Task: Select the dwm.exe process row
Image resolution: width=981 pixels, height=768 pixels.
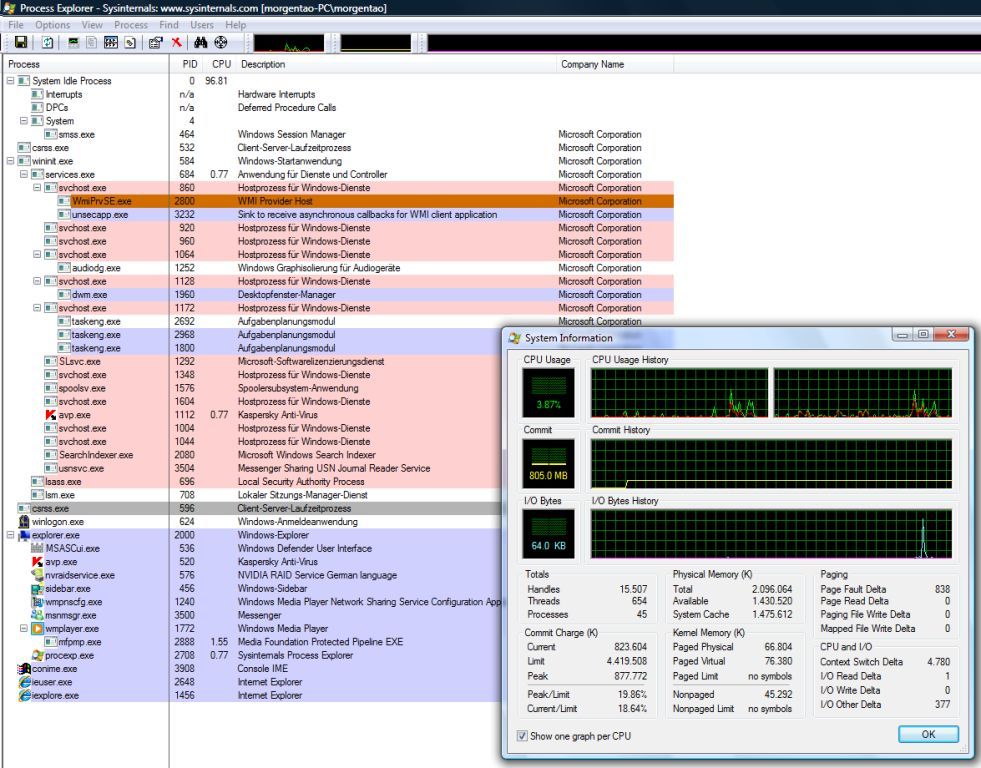Action: click(338, 295)
